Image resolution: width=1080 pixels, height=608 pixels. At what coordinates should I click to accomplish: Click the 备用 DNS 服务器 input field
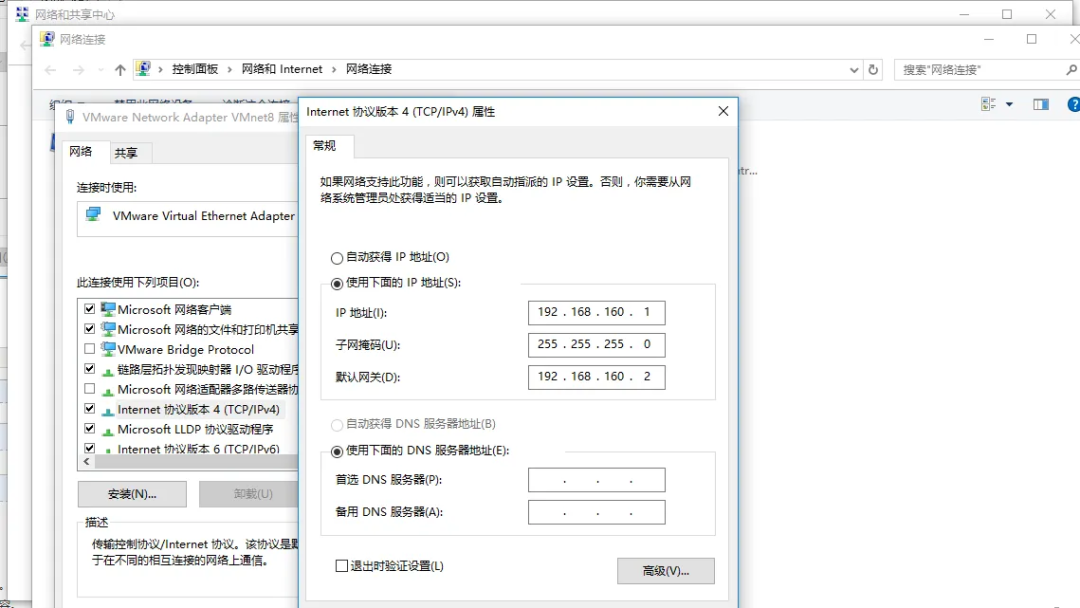[596, 512]
